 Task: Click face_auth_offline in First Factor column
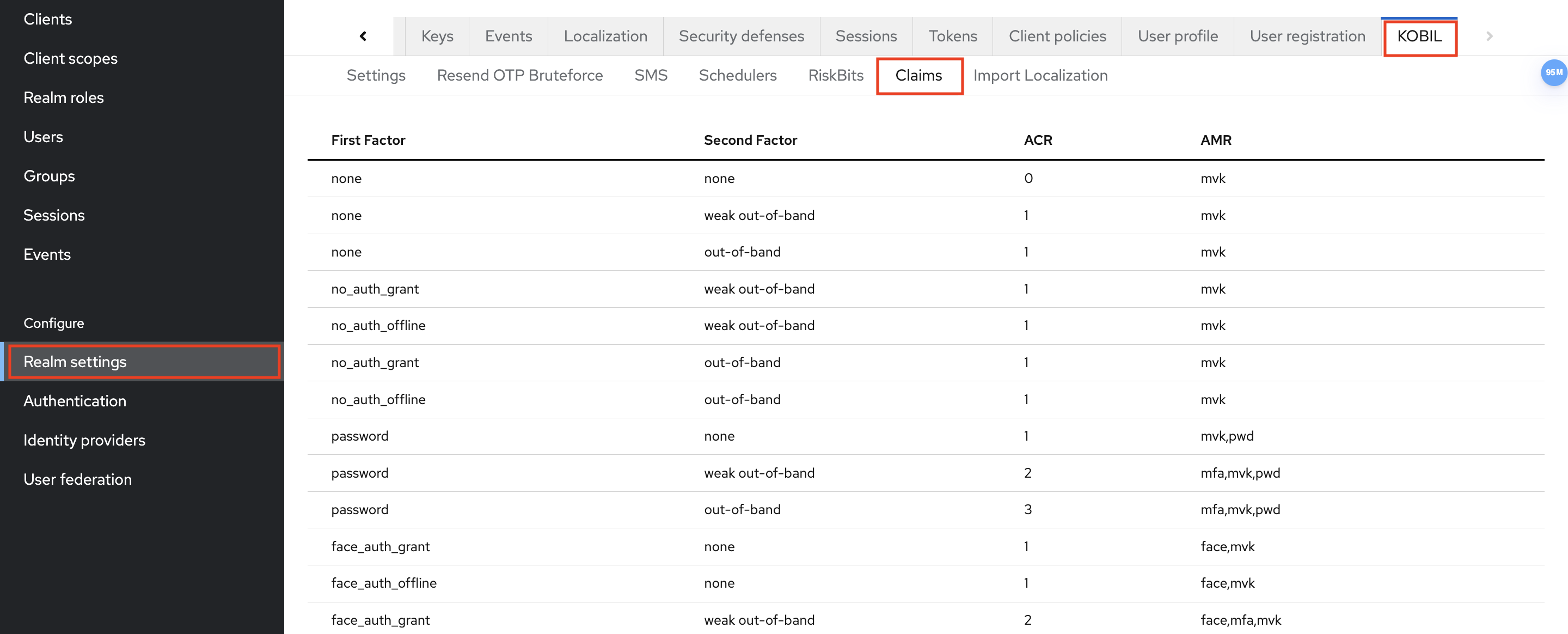[x=383, y=583]
